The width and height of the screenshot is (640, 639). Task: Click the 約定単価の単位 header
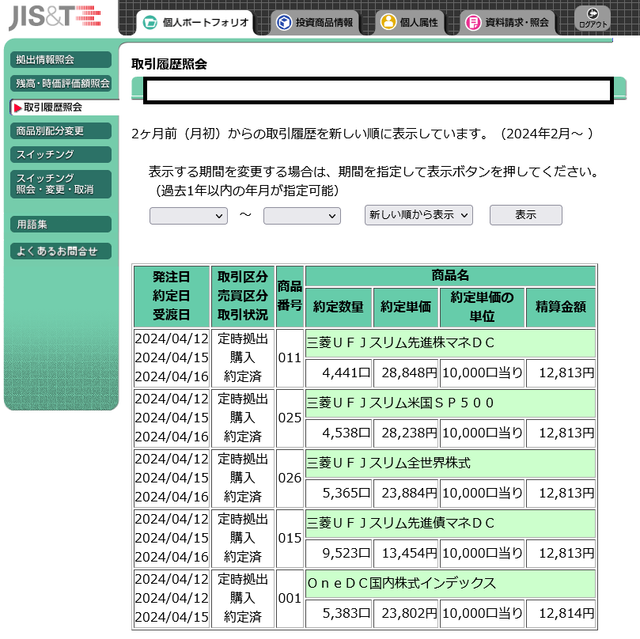click(x=482, y=307)
